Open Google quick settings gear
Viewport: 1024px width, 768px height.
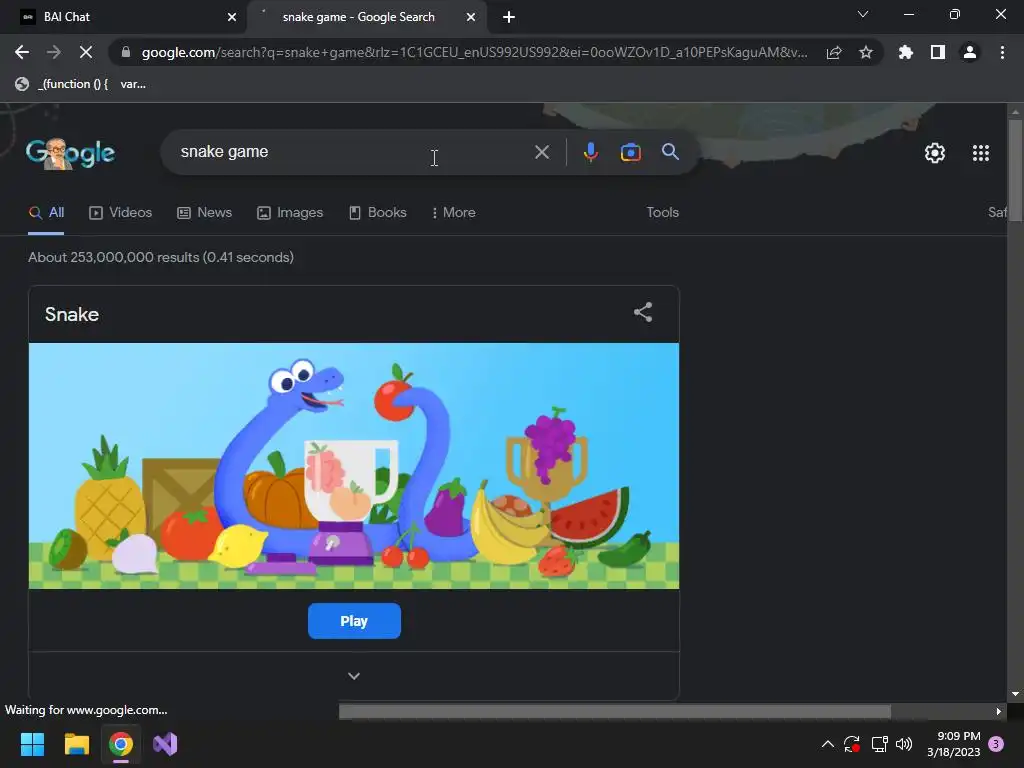click(935, 153)
